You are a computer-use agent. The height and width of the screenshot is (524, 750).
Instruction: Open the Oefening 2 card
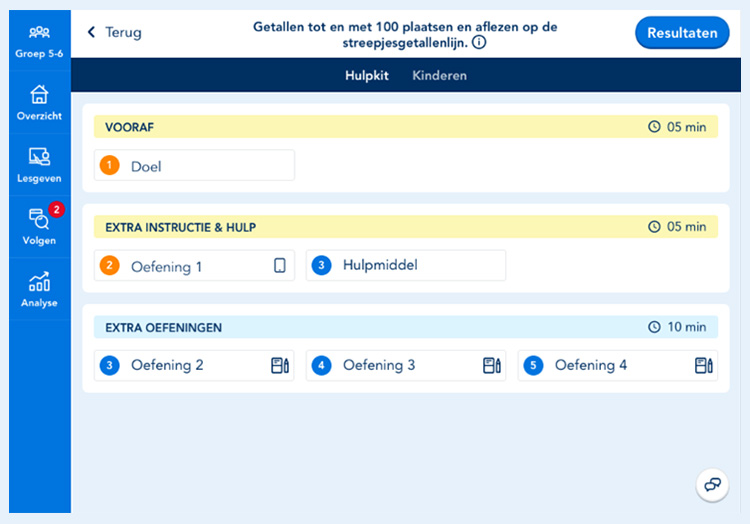click(x=194, y=366)
